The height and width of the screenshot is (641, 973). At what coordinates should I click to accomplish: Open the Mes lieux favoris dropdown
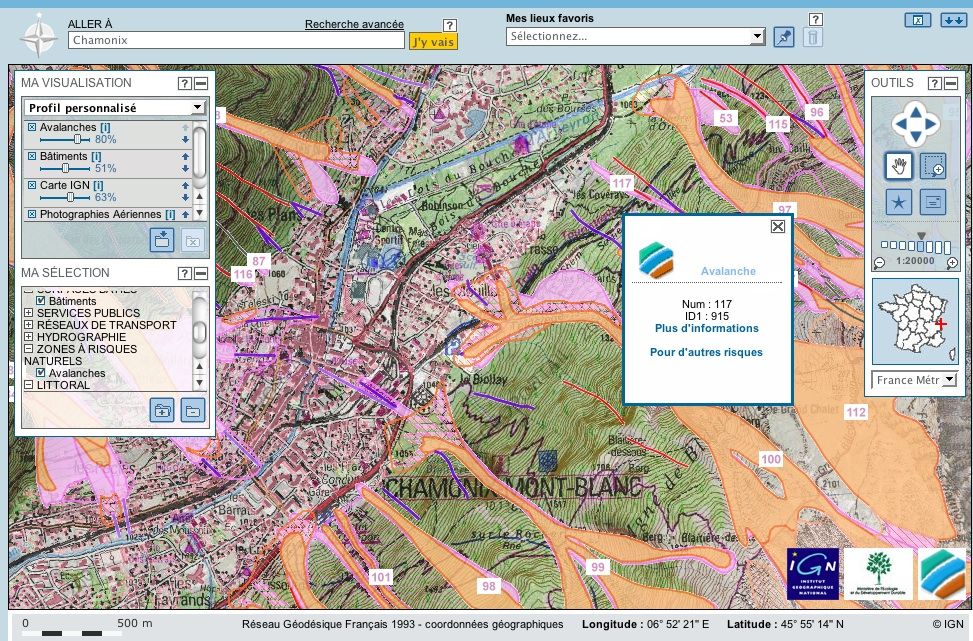pyautogui.click(x=635, y=36)
